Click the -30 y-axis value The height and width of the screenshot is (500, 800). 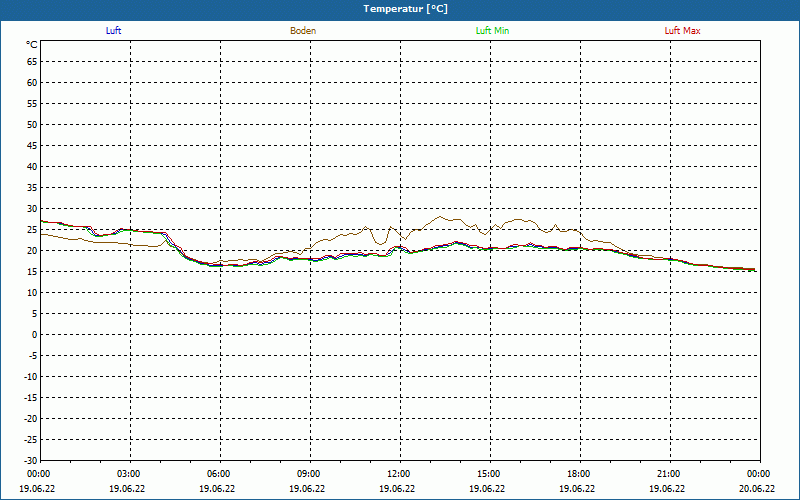tap(31, 461)
